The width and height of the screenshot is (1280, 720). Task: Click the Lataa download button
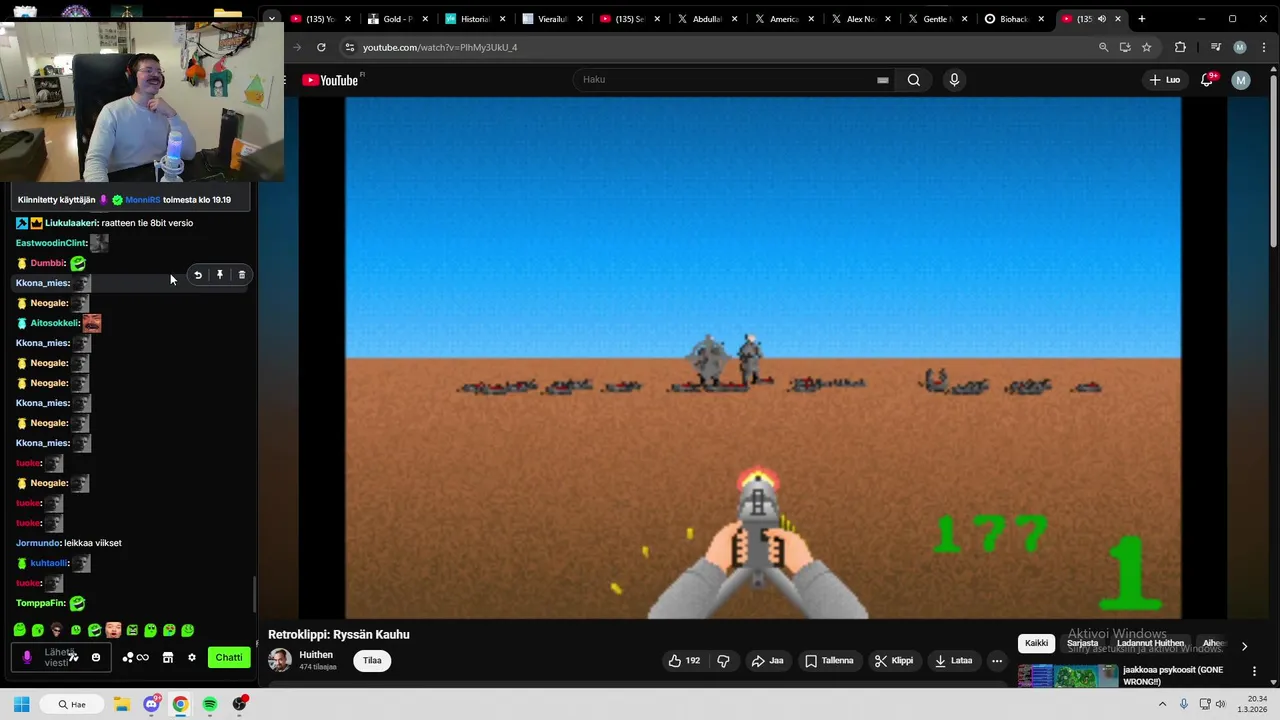pyautogui.click(x=953, y=661)
